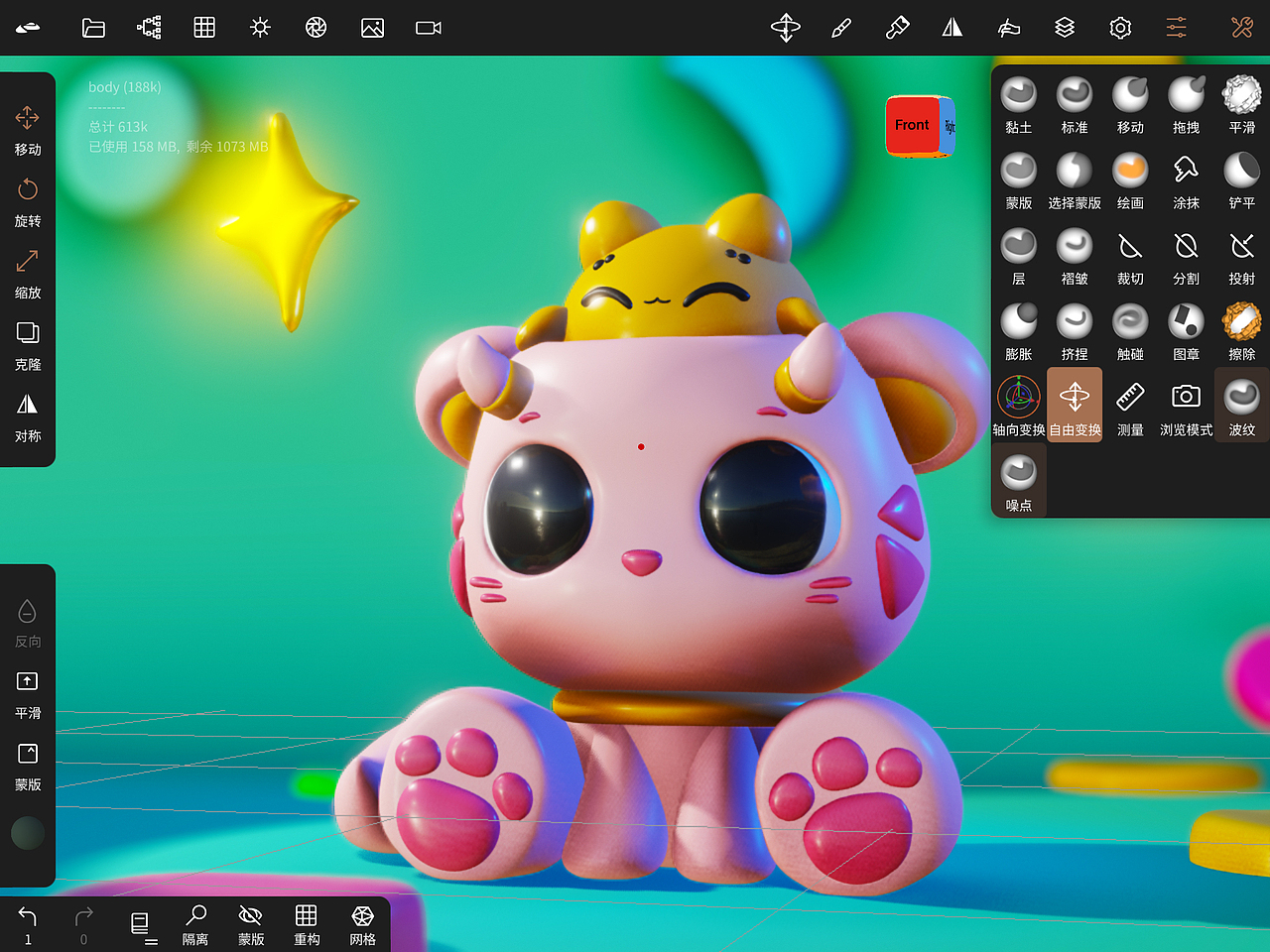The height and width of the screenshot is (952, 1270).
Task: Select the 褶皱 (Crease) tool
Action: [1075, 256]
